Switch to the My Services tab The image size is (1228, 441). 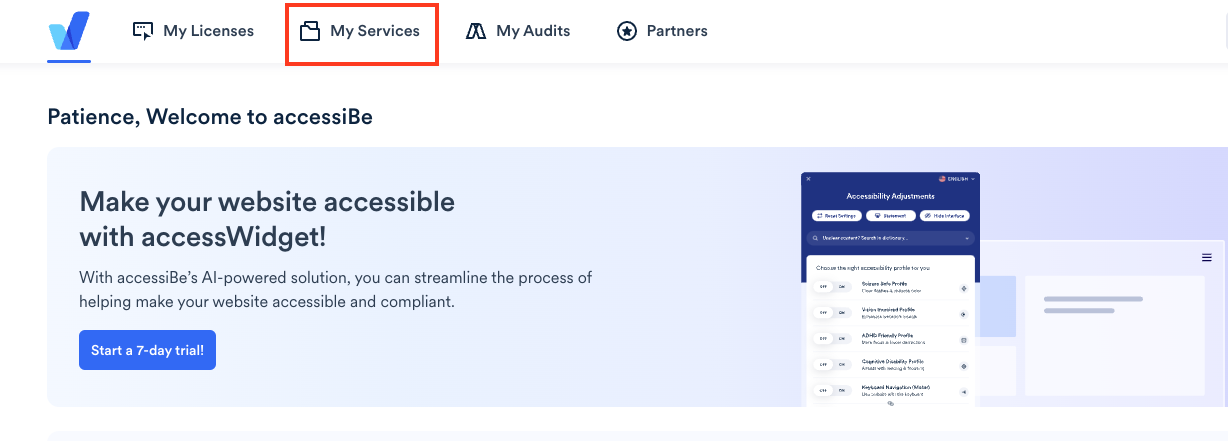(x=360, y=31)
